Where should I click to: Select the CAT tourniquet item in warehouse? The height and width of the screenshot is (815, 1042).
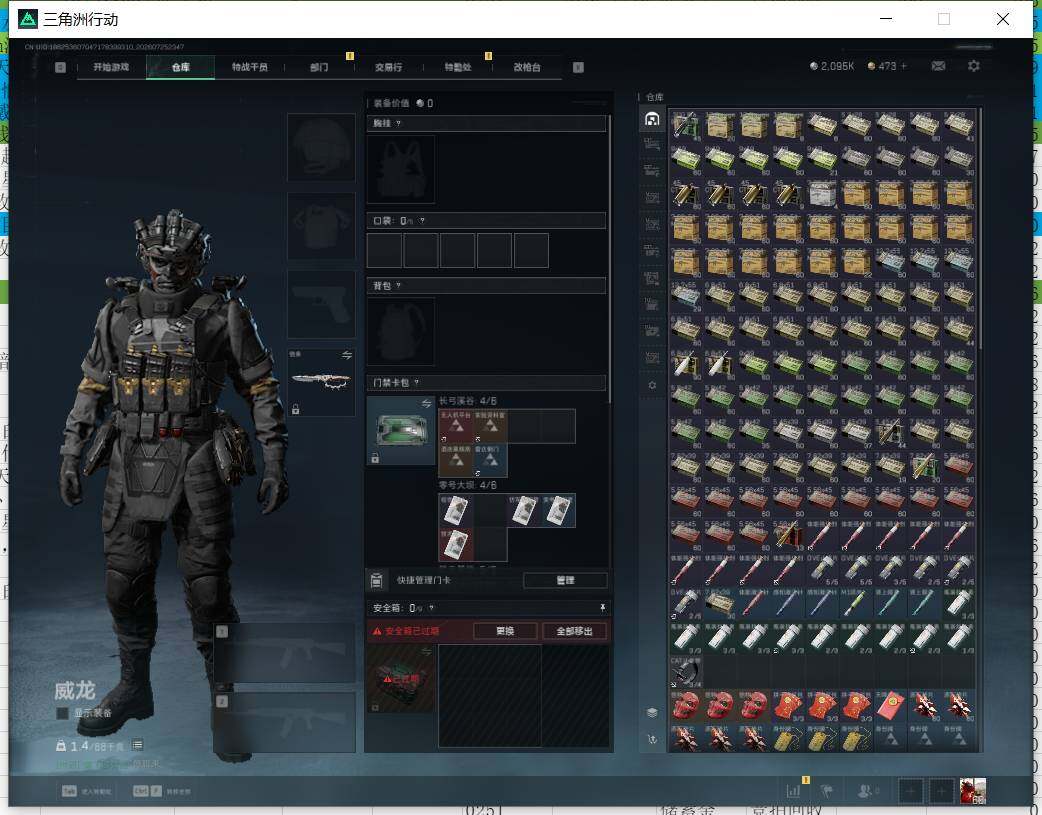[x=686, y=672]
